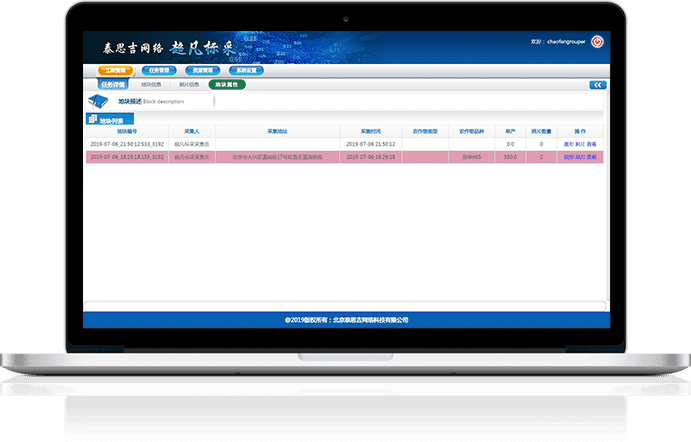Collapse panel with the blue double-arrow button

pyautogui.click(x=598, y=85)
